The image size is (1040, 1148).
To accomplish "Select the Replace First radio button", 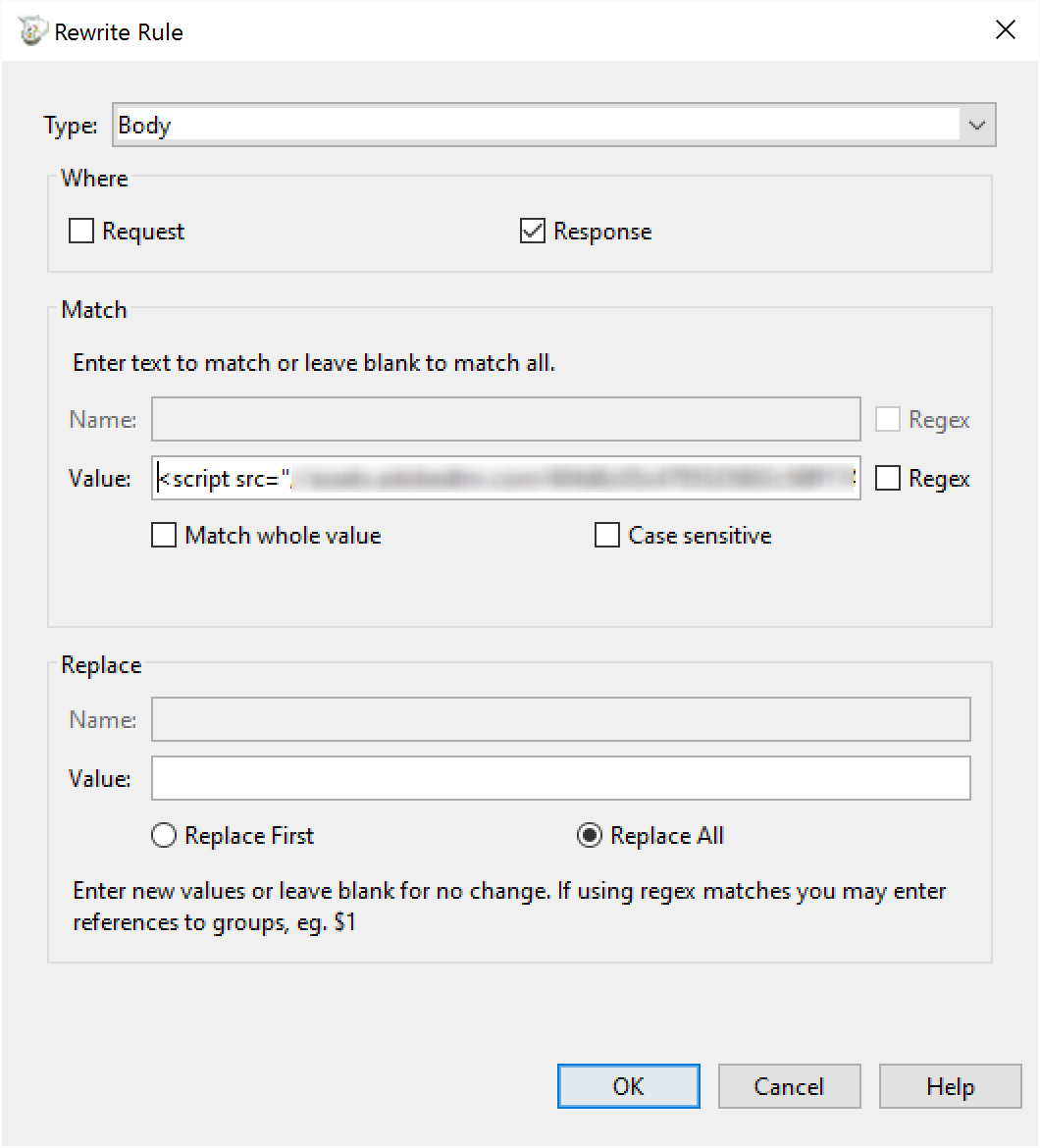I will point(164,836).
